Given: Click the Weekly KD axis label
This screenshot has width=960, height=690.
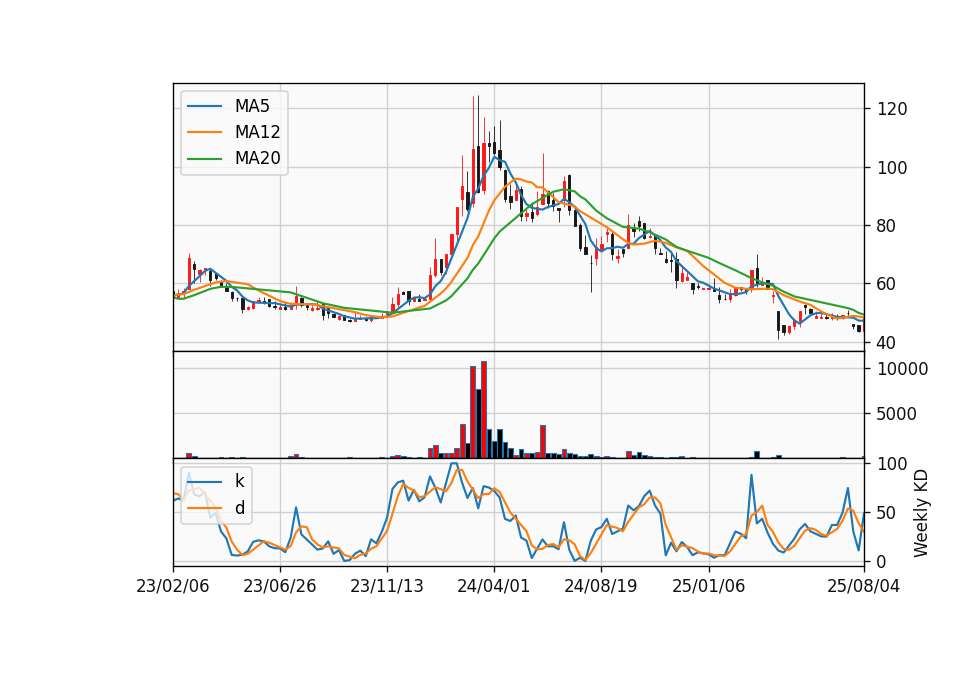Looking at the screenshot, I should 920,513.
